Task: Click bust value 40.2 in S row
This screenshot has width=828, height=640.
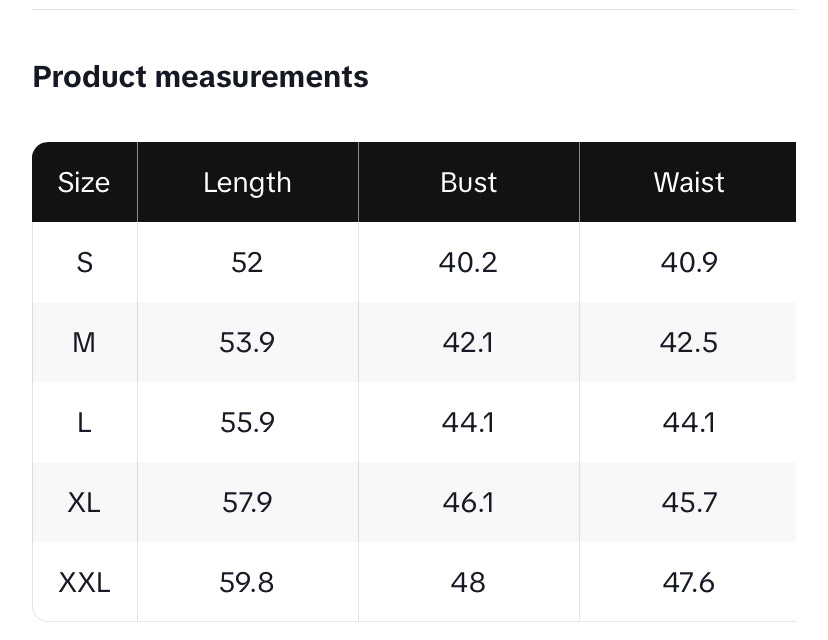Action: click(468, 262)
